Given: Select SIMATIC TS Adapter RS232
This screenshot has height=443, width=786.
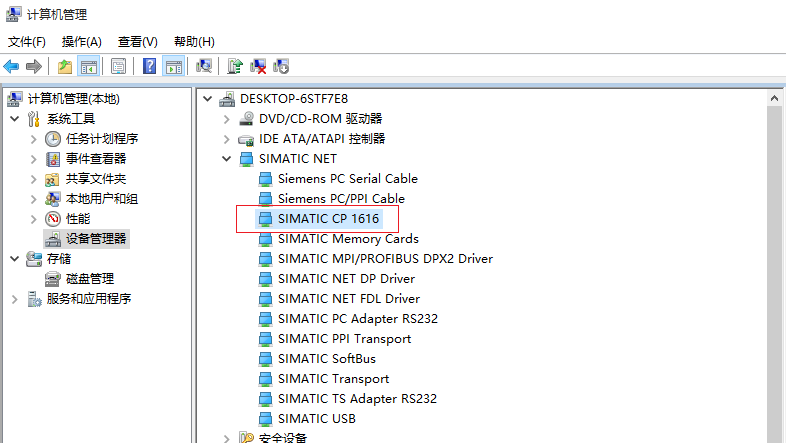Looking at the screenshot, I should pyautogui.click(x=357, y=399).
